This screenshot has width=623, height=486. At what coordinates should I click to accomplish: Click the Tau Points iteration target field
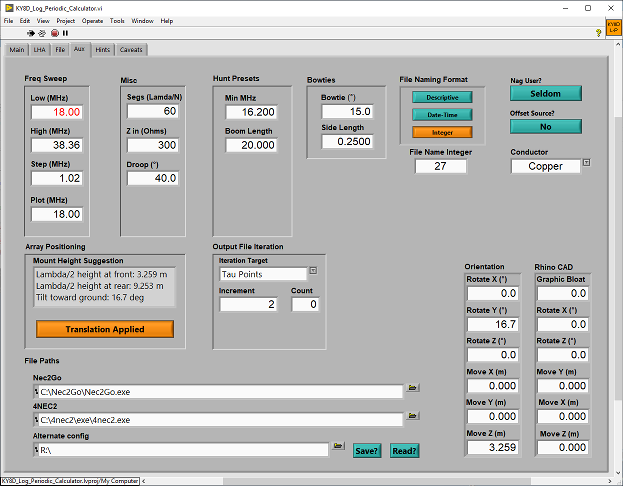(263, 274)
